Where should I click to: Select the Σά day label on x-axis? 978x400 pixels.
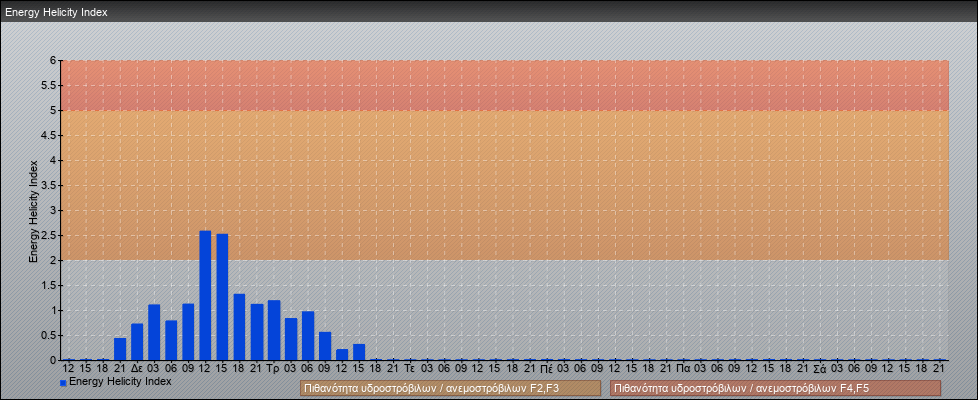click(x=819, y=368)
